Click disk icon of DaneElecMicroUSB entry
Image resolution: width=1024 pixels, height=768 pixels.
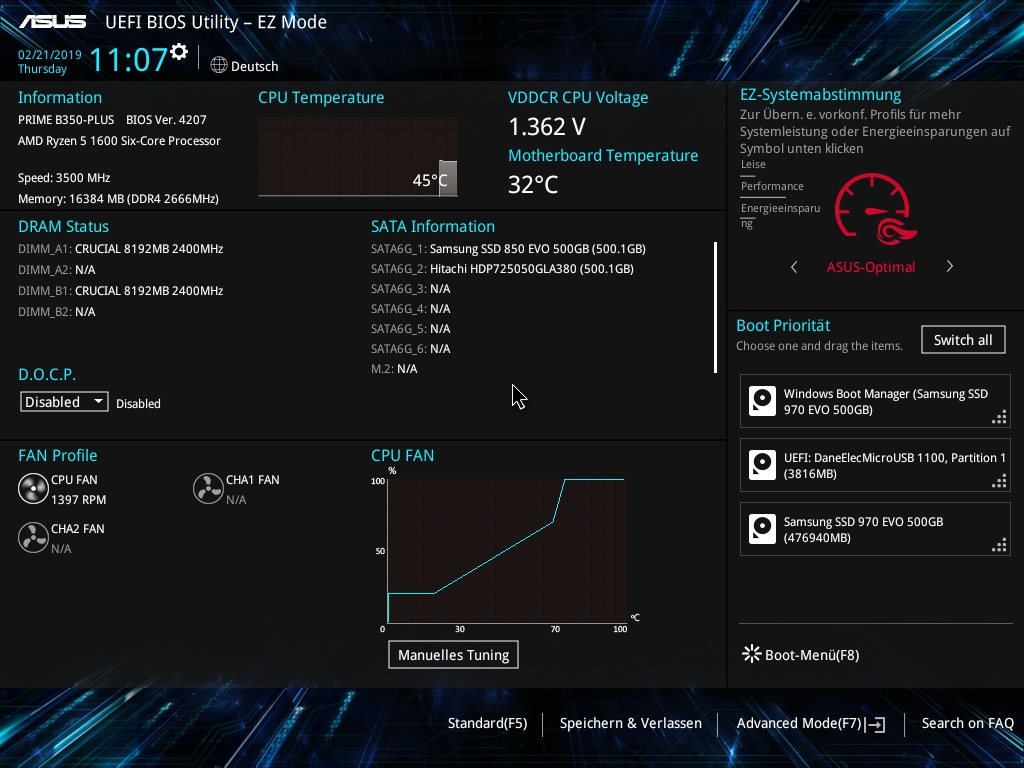tap(762, 465)
